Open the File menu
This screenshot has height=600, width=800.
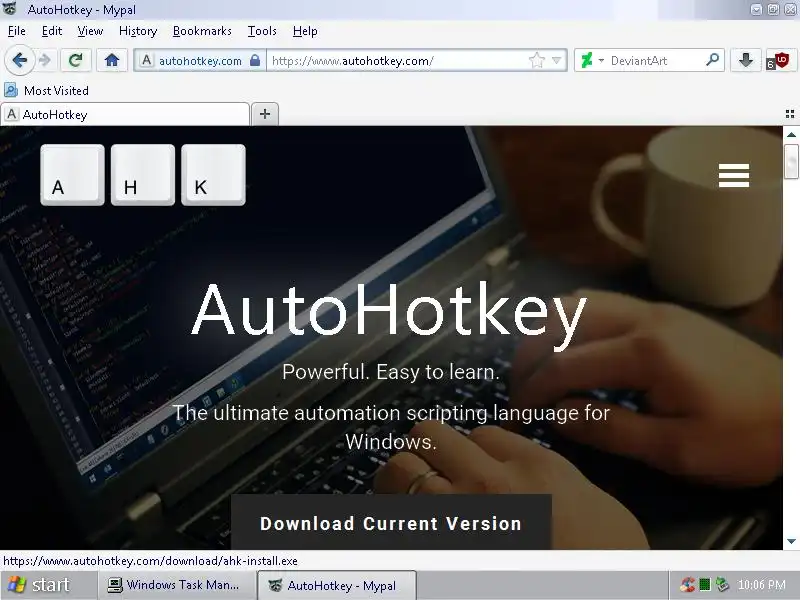click(16, 31)
